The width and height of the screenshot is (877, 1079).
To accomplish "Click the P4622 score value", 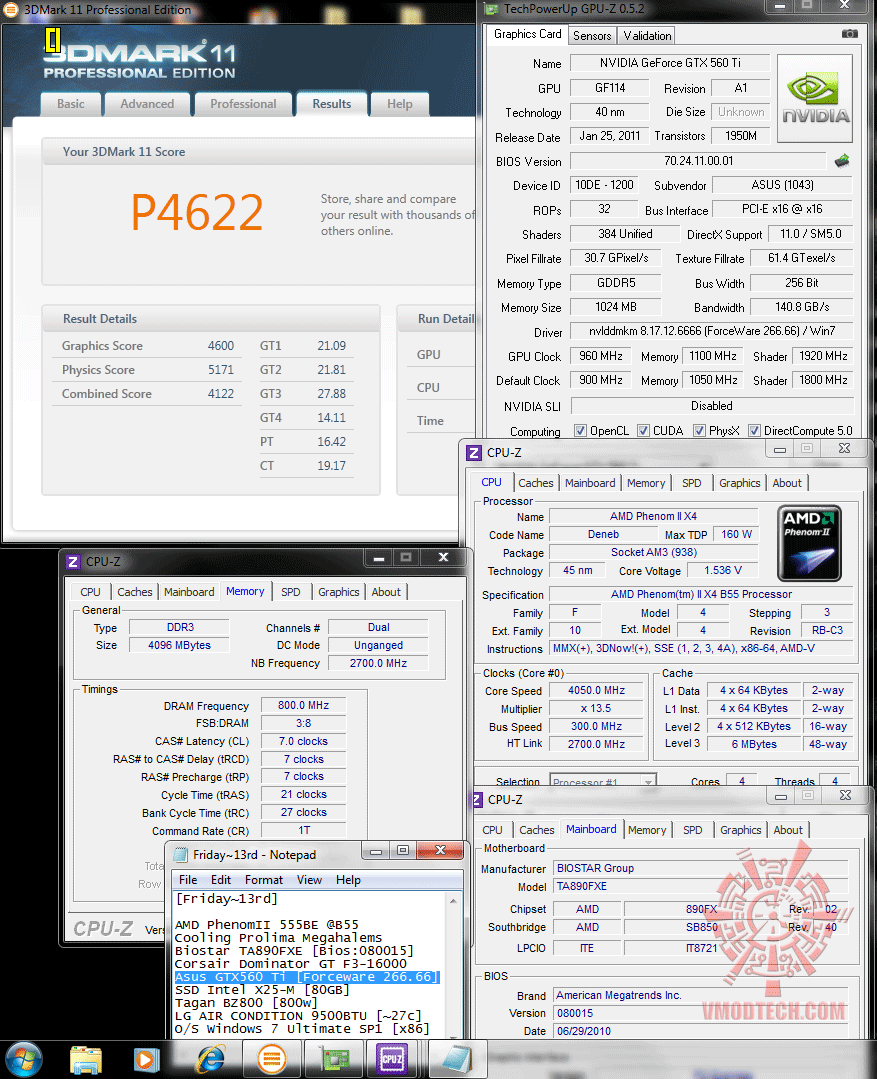I will 197,212.
